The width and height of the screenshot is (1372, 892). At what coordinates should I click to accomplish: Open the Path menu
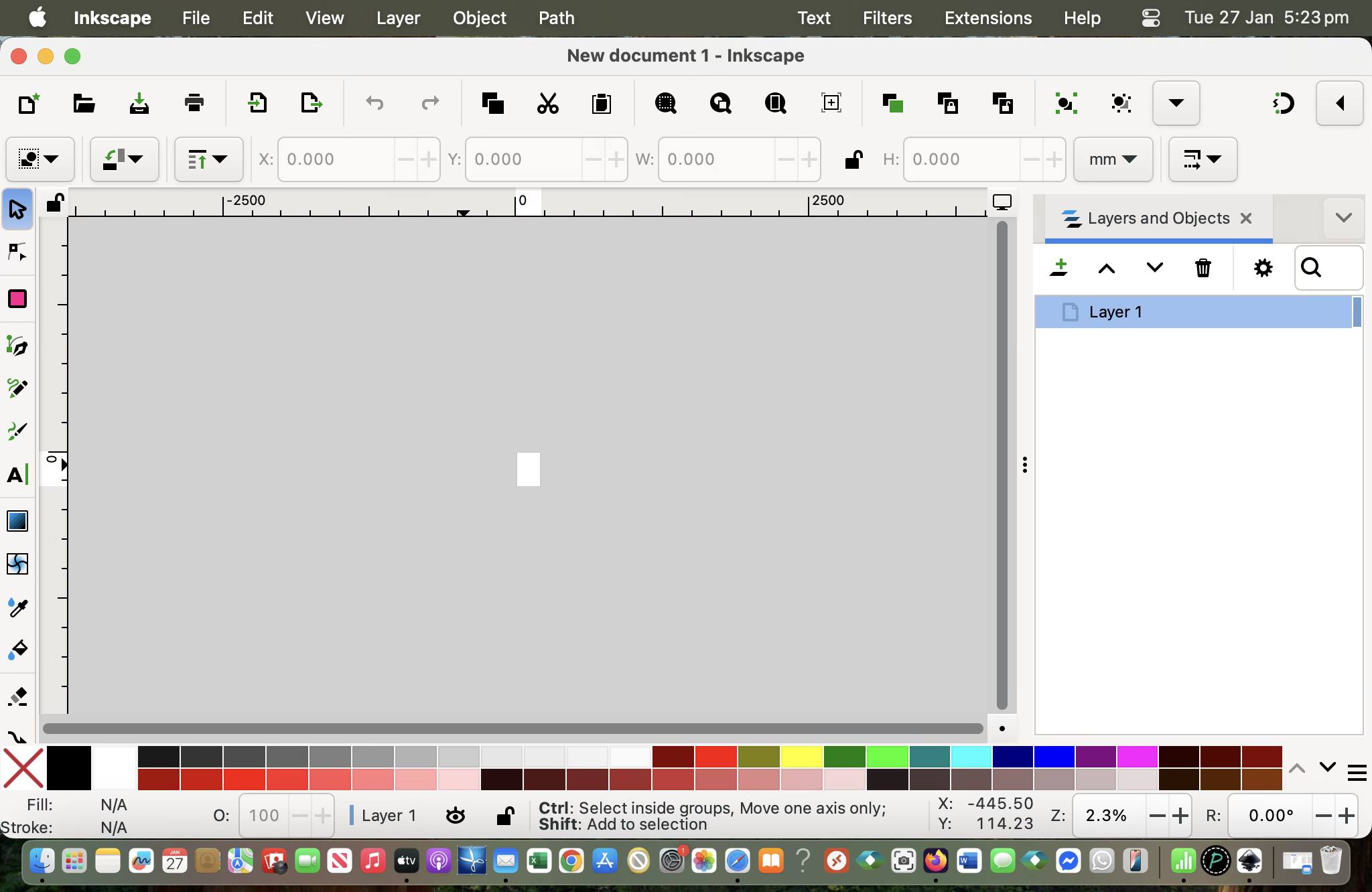557,18
